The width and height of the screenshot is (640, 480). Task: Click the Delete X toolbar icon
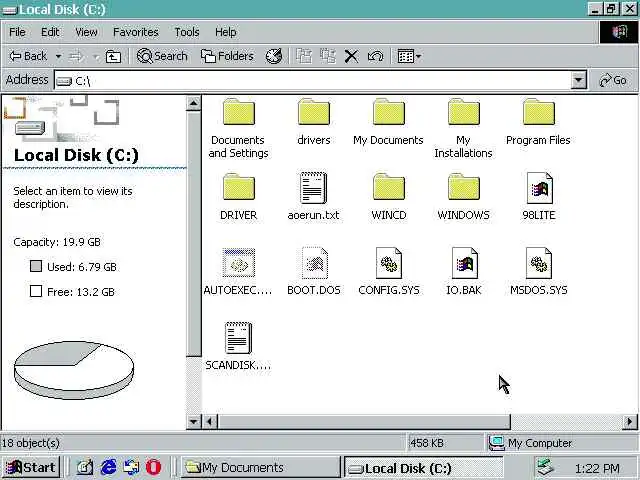[x=351, y=56]
